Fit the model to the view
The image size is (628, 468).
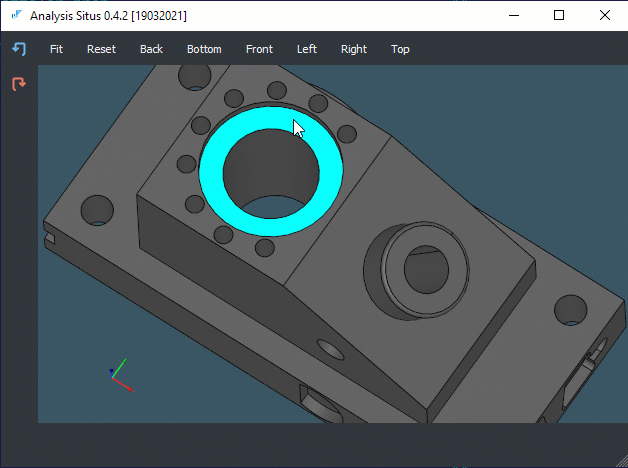coord(56,49)
